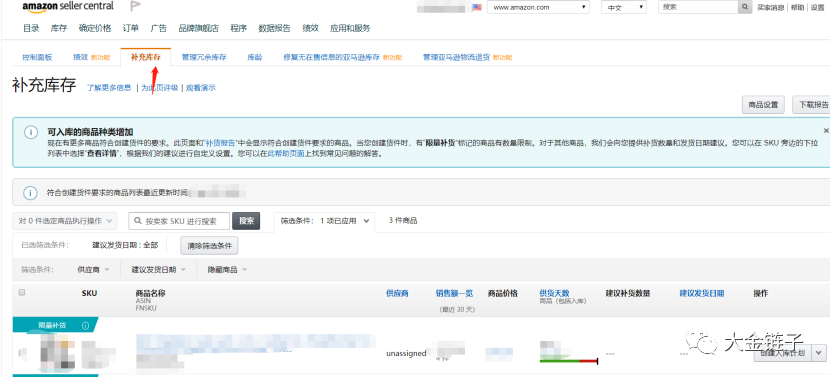Click the 商品设置 button

(763, 105)
